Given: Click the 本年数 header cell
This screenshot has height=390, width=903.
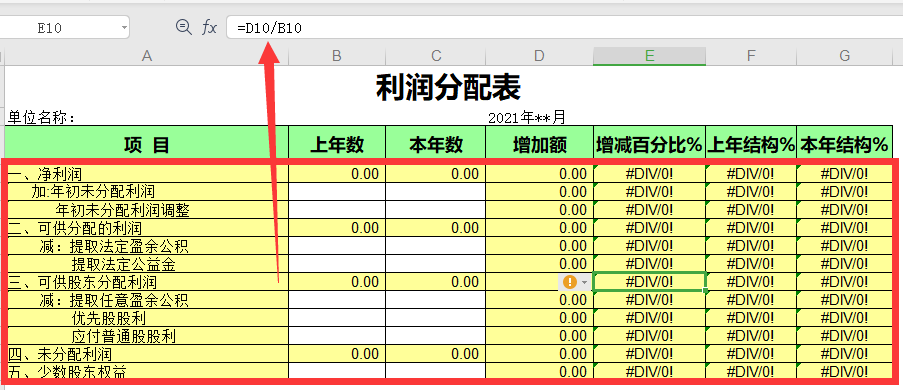Looking at the screenshot, I should (436, 145).
